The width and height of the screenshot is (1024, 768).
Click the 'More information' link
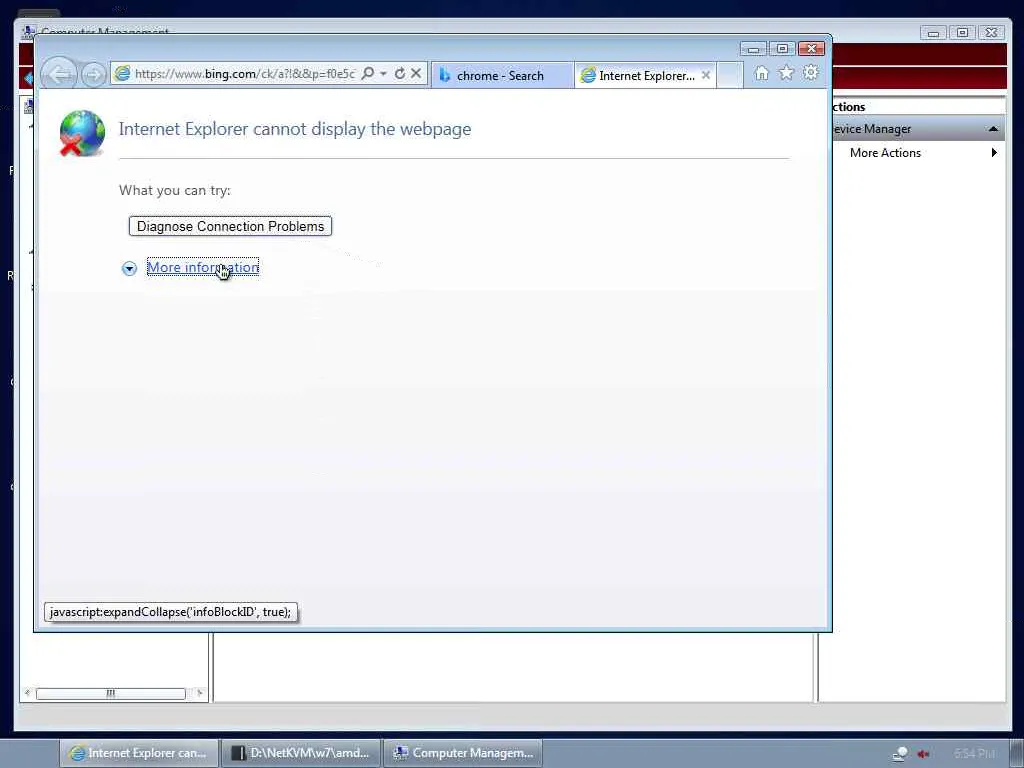click(203, 267)
